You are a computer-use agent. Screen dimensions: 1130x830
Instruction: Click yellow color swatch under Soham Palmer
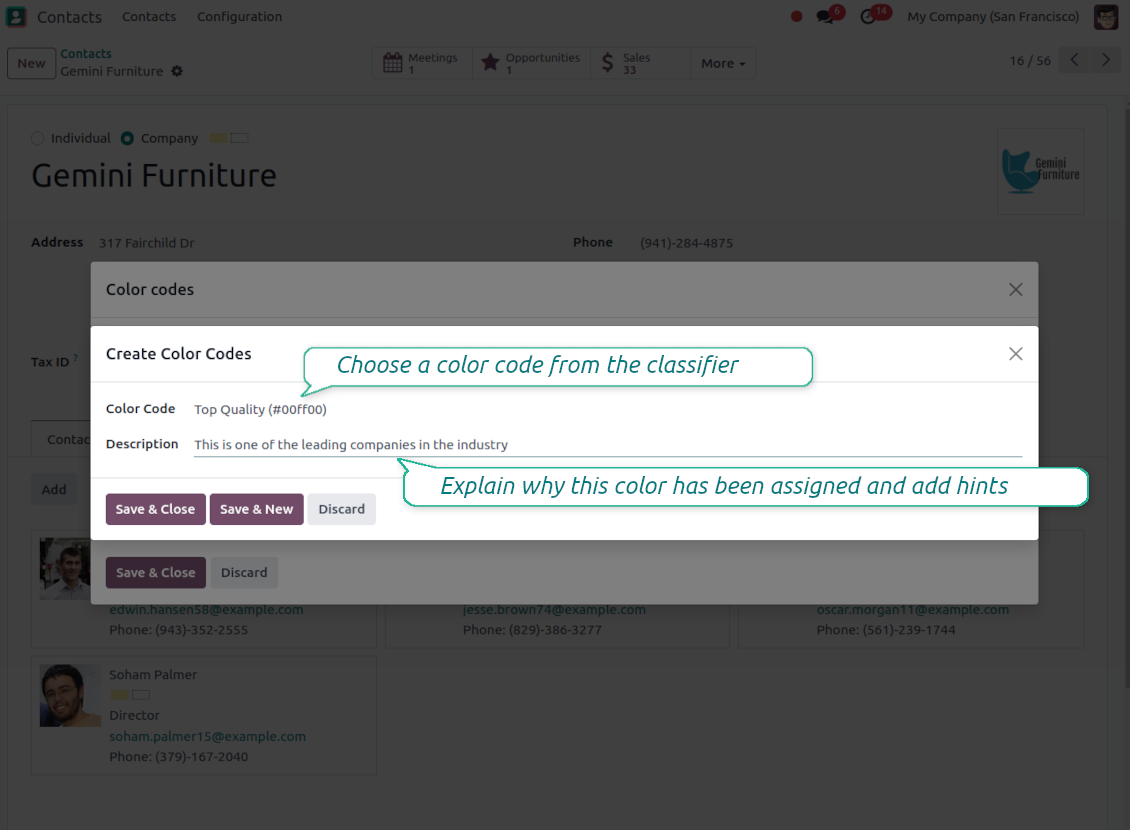[119, 695]
